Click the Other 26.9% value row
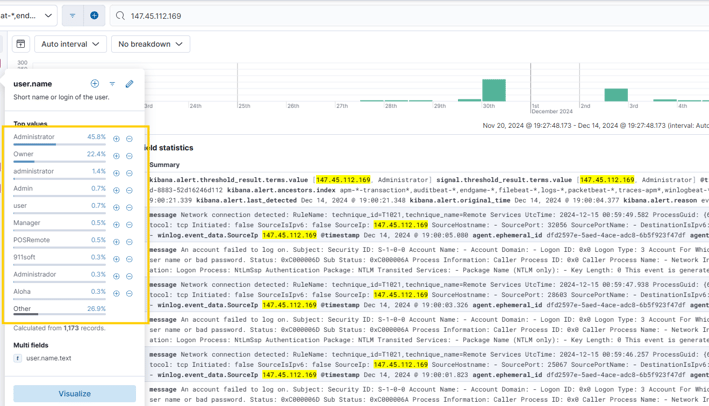This screenshot has width=709, height=406. coord(59,311)
